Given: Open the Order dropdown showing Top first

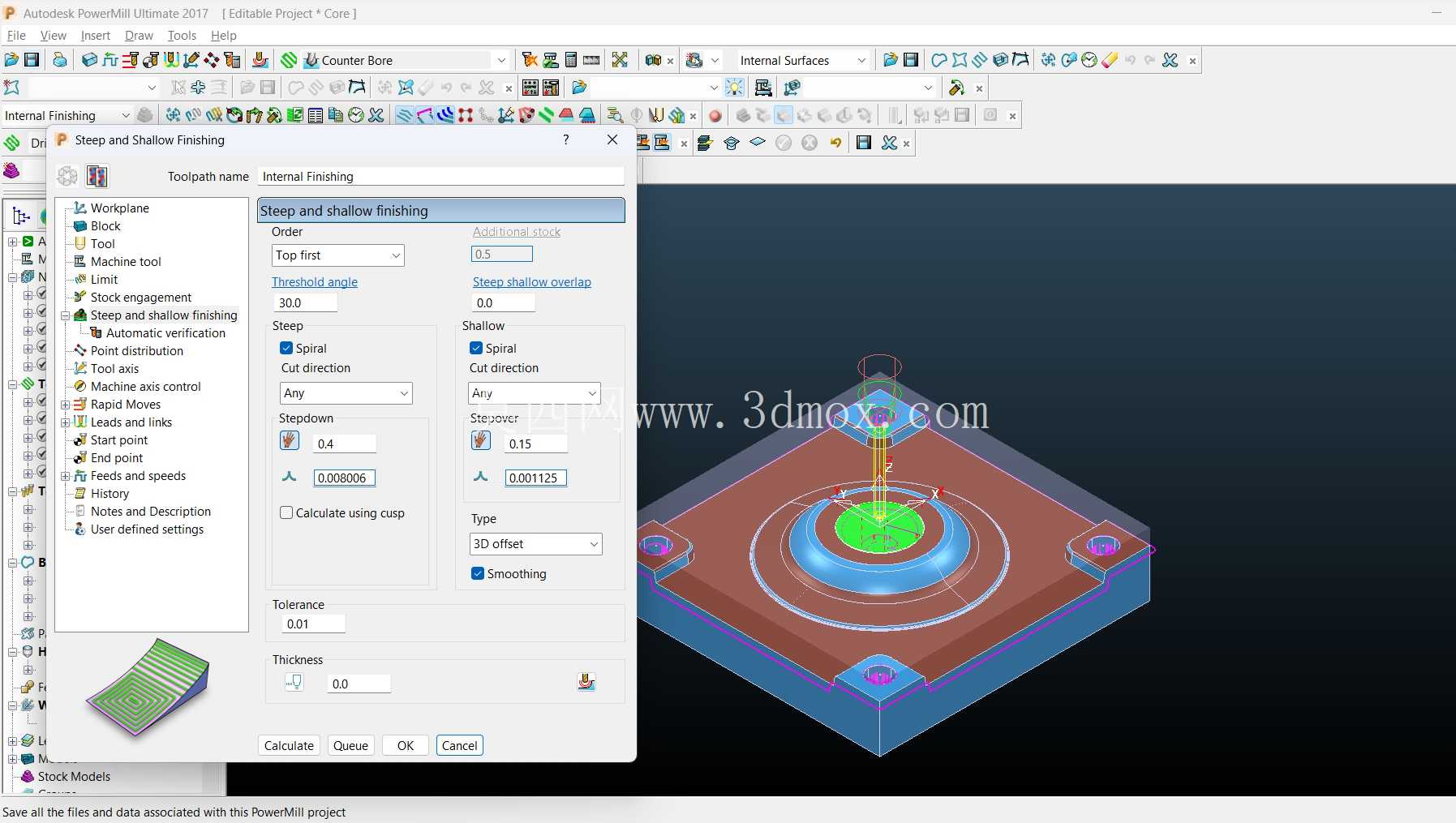Looking at the screenshot, I should tap(337, 255).
